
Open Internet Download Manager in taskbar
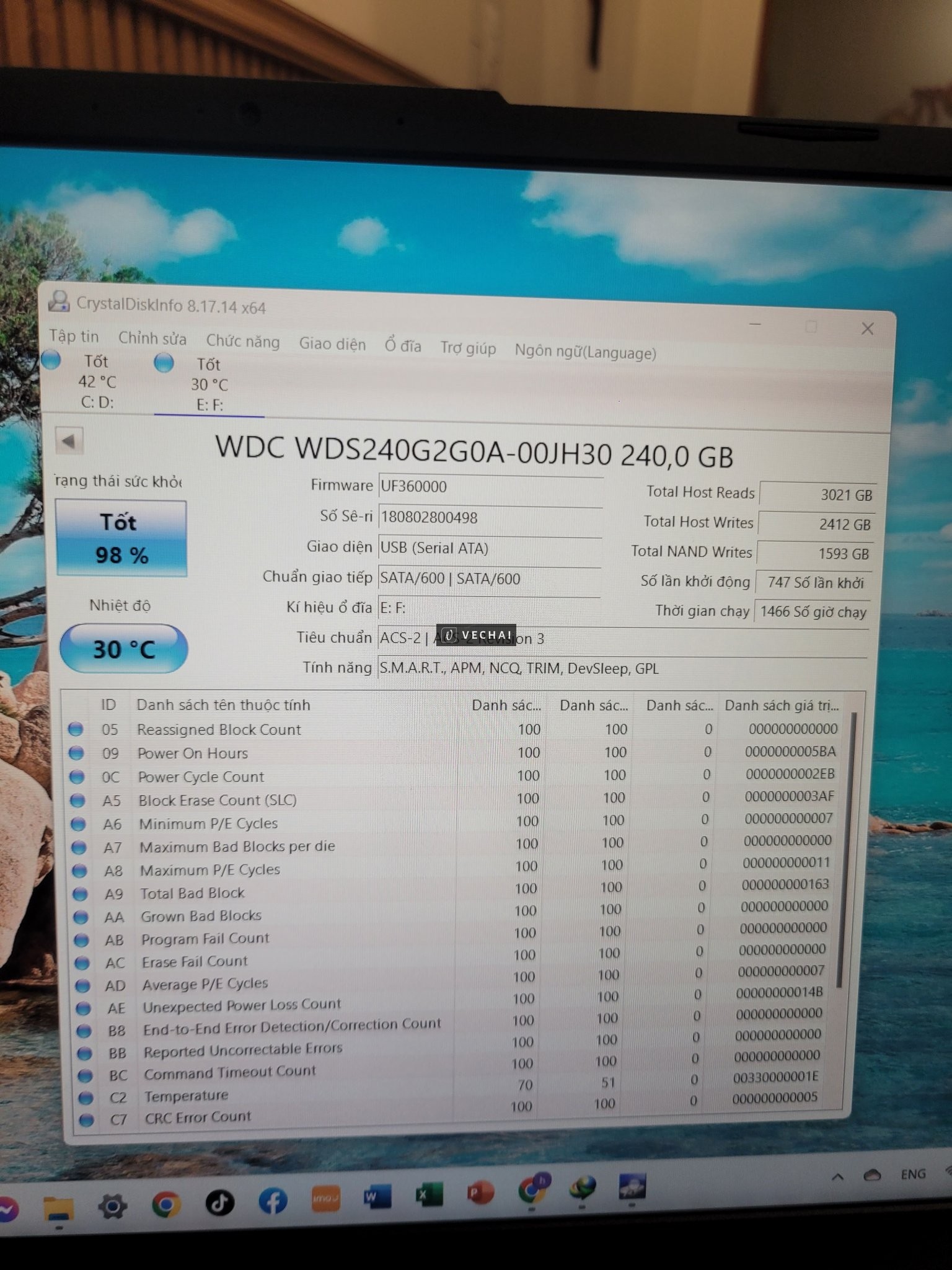[x=581, y=1188]
